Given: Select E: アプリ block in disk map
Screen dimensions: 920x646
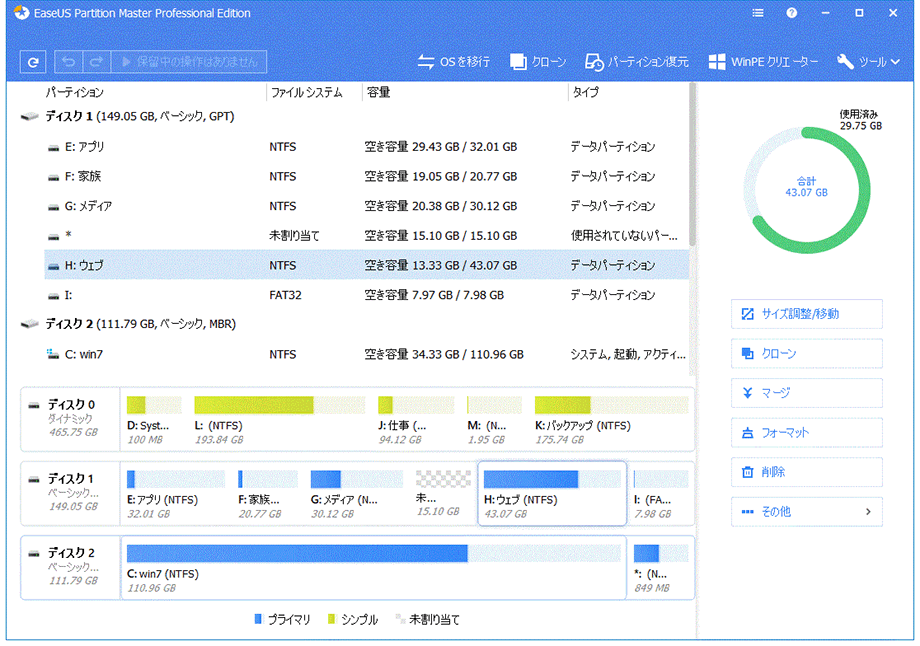Looking at the screenshot, I should (176, 495).
